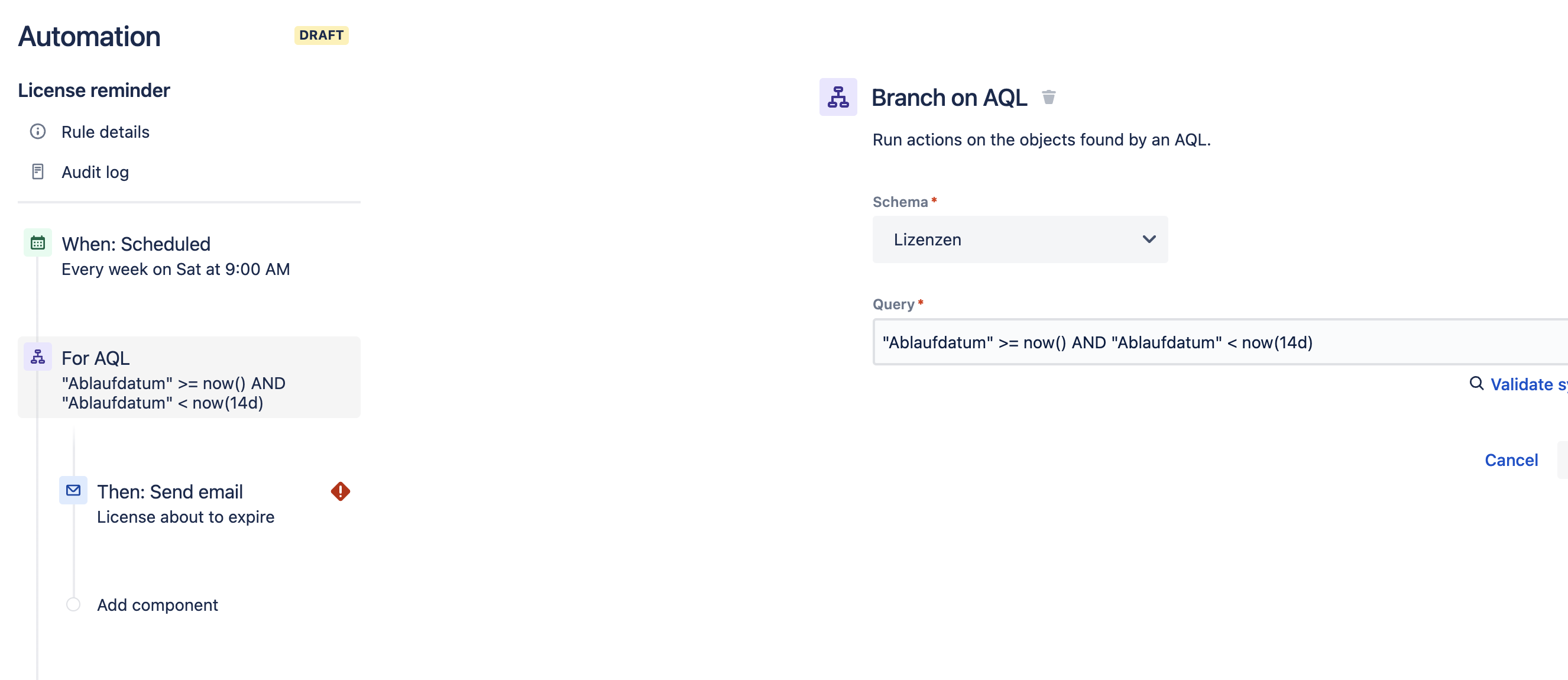Open the Schema dropdown showing Lizenzen

1019,239
